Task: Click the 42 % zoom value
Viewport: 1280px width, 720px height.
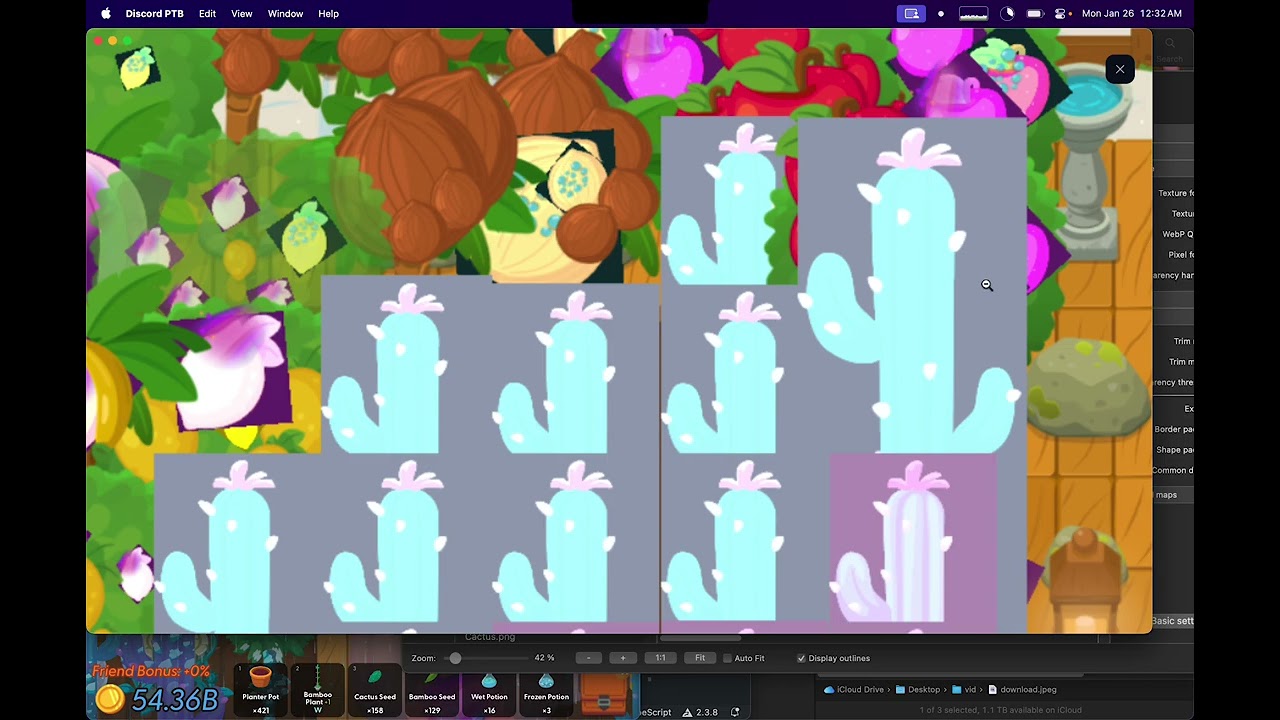Action: (544, 658)
